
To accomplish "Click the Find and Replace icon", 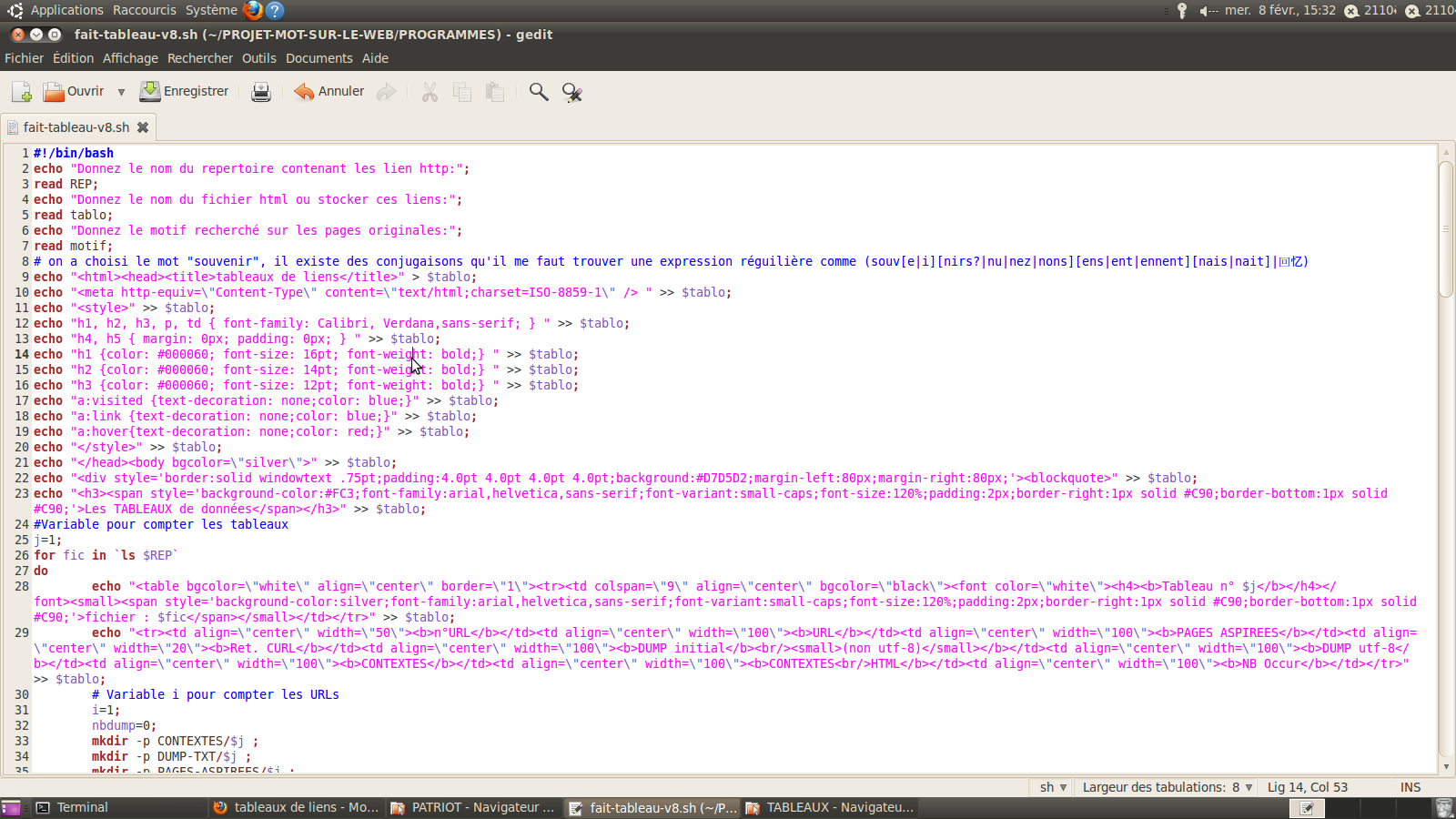I will 572,92.
